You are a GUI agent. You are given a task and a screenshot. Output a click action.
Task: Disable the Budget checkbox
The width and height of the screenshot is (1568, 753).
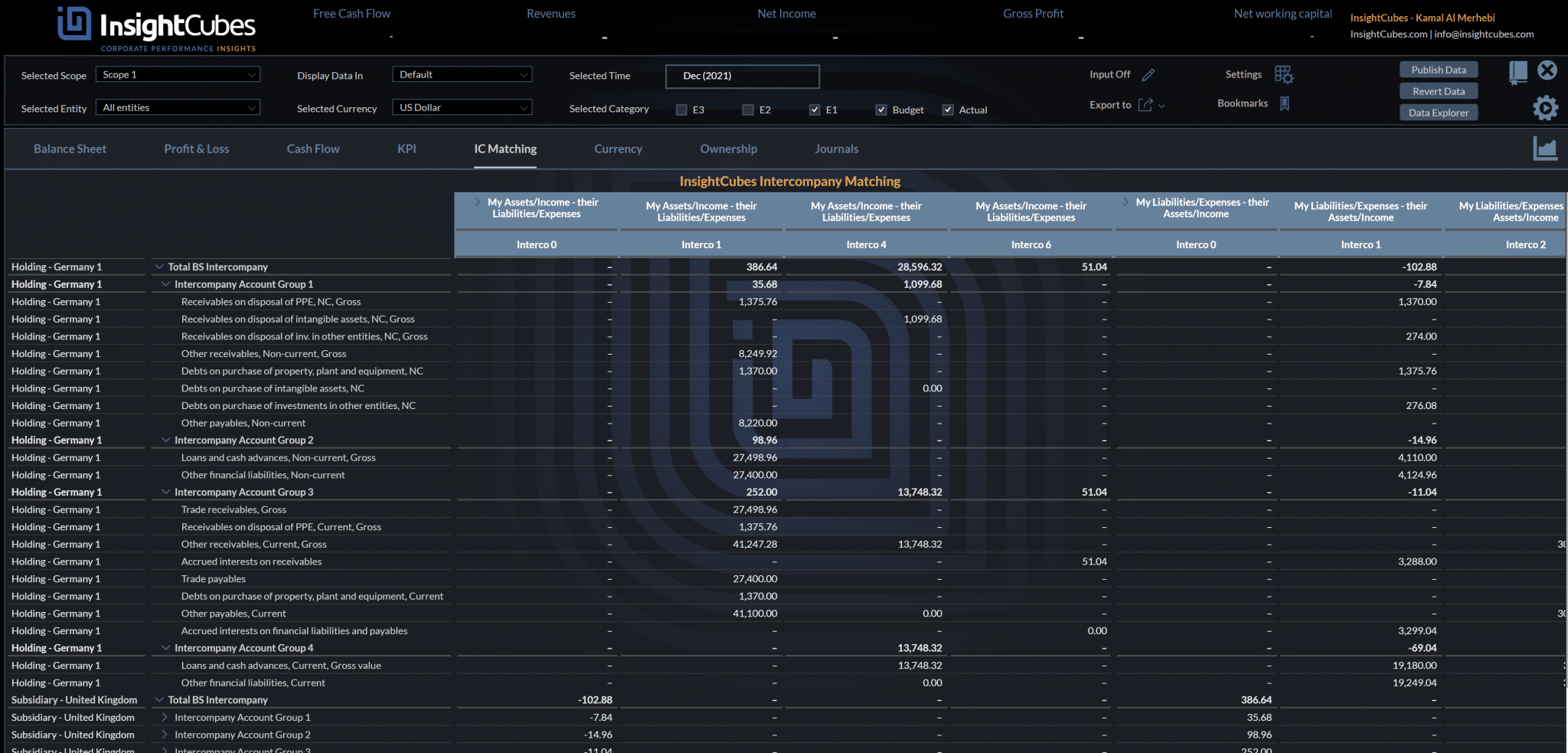pos(880,110)
